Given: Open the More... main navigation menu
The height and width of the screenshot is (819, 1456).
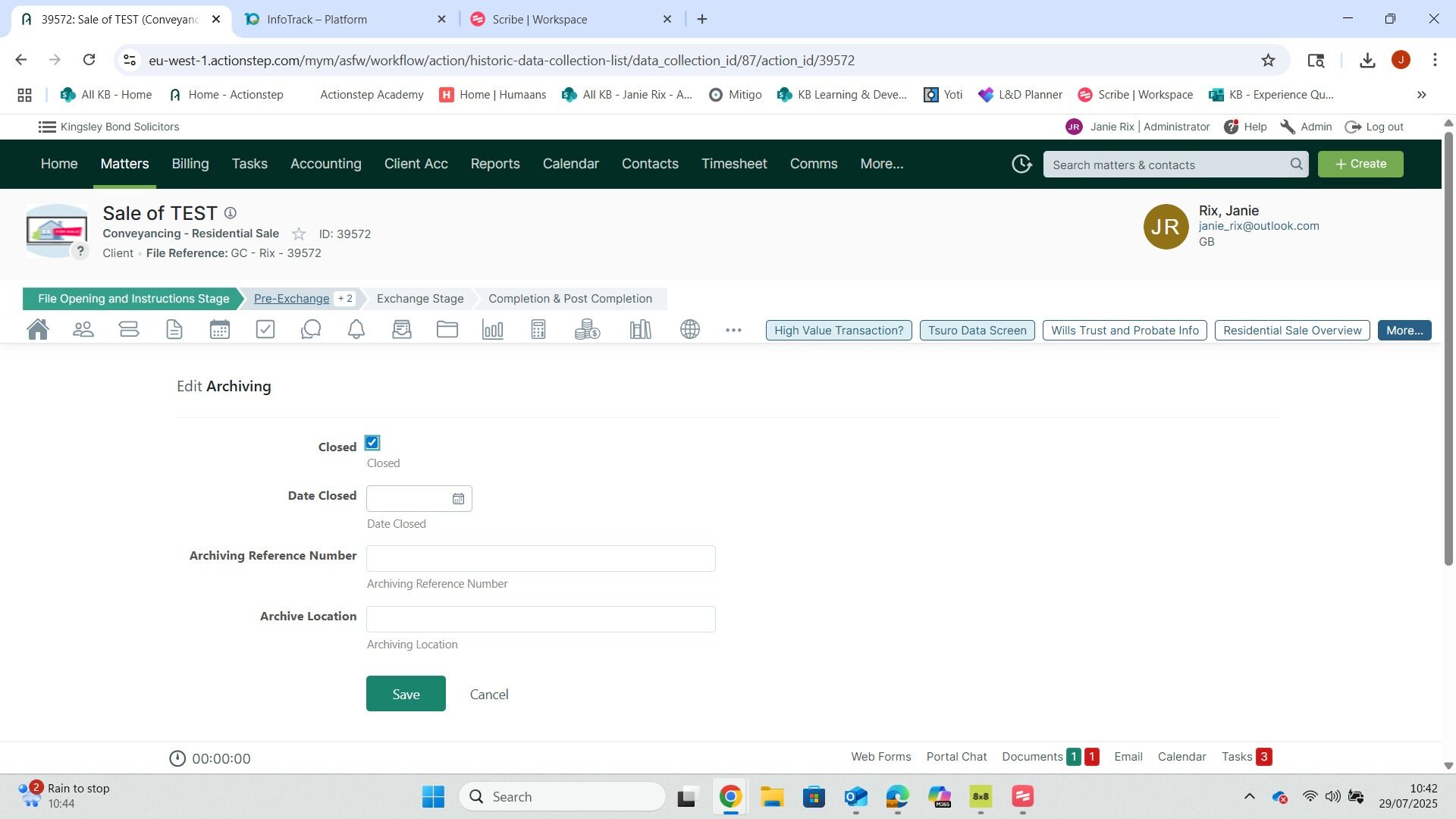Looking at the screenshot, I should point(881,164).
